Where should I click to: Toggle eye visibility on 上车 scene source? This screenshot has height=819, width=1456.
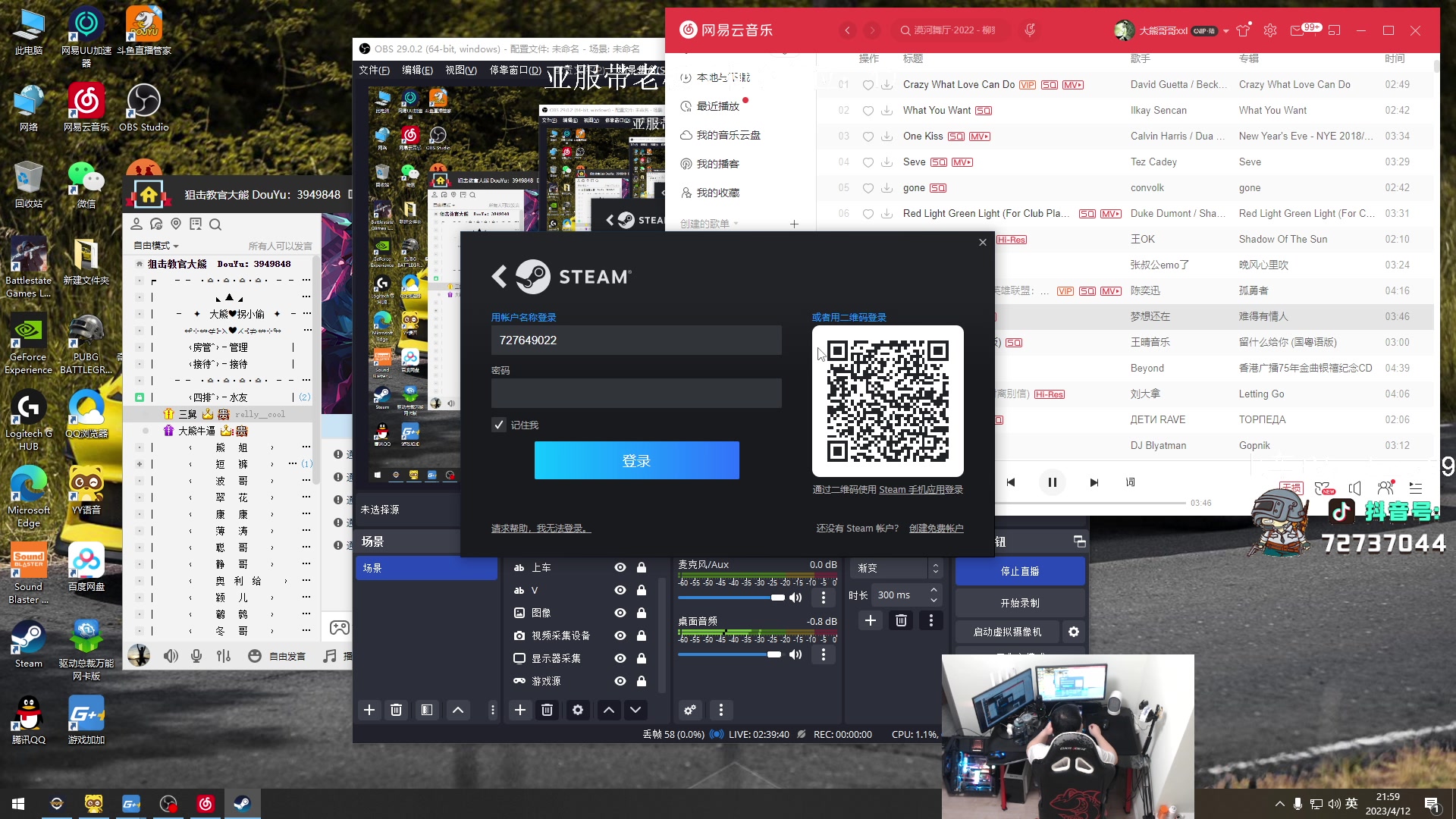point(620,567)
